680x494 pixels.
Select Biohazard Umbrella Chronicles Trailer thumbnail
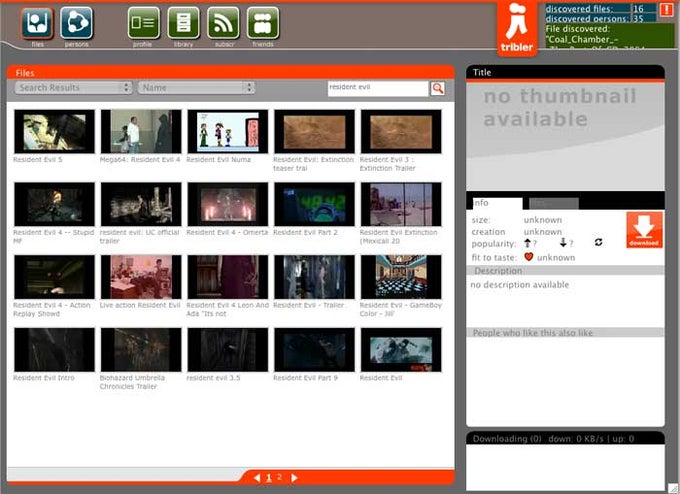pos(141,350)
